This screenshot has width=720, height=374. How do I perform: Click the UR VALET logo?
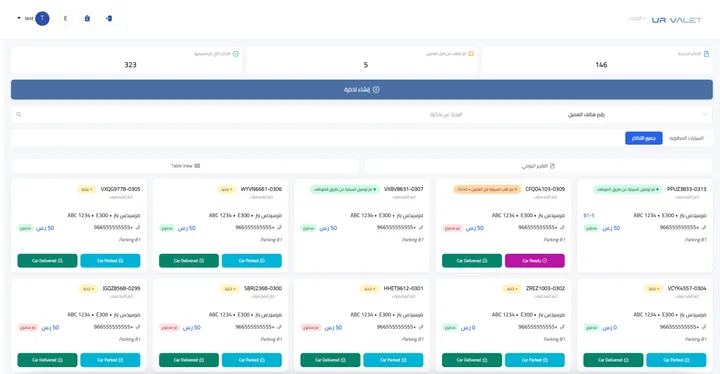[677, 20]
